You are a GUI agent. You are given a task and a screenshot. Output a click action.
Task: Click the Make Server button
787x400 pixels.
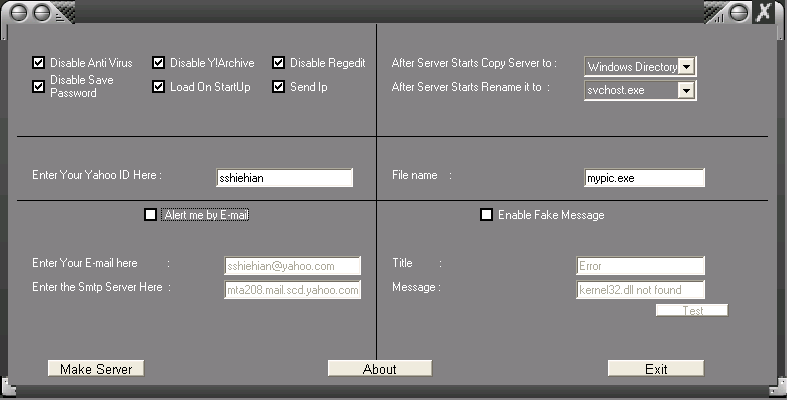96,369
